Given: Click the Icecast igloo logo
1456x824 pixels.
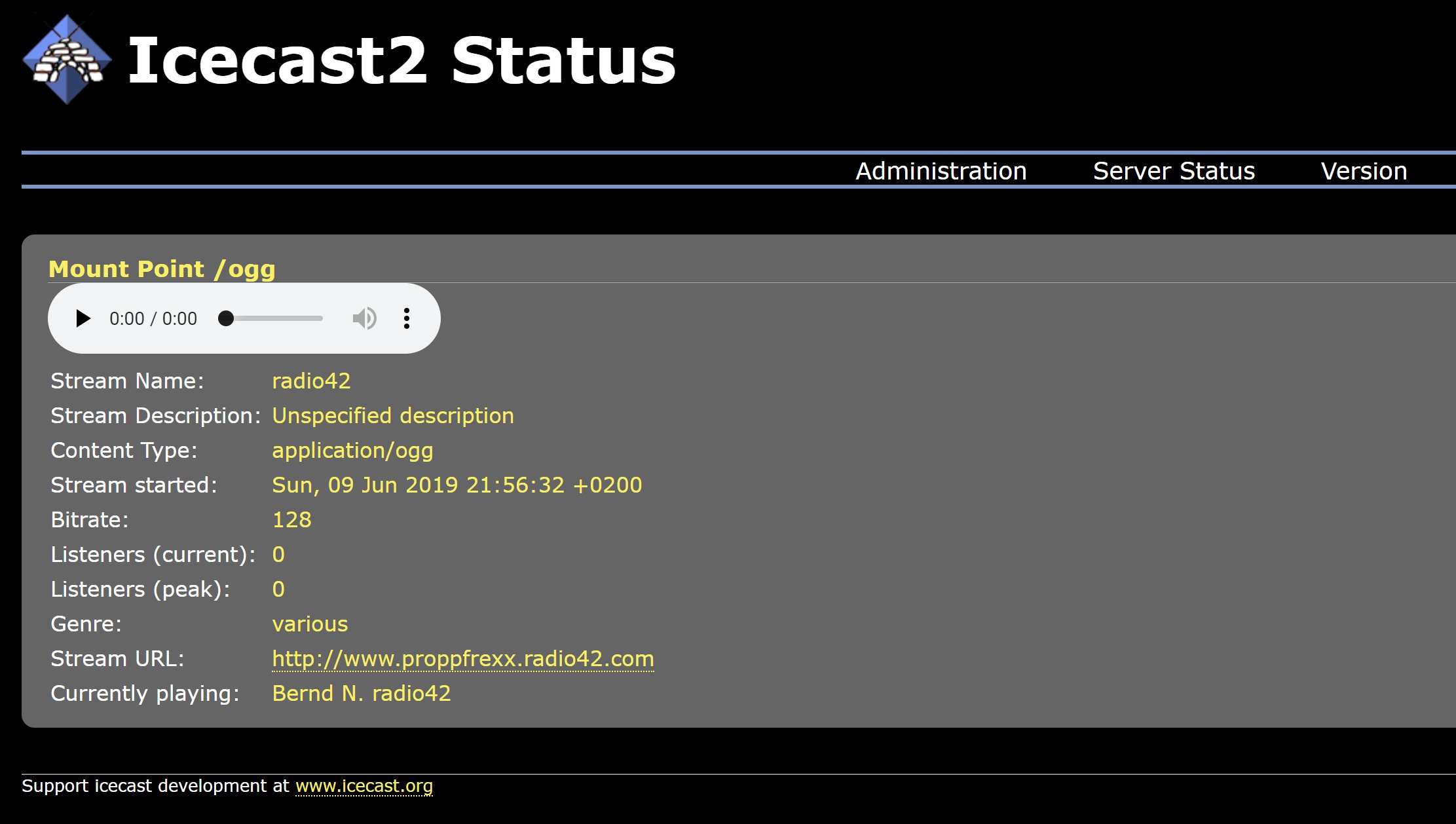Looking at the screenshot, I should [67, 60].
